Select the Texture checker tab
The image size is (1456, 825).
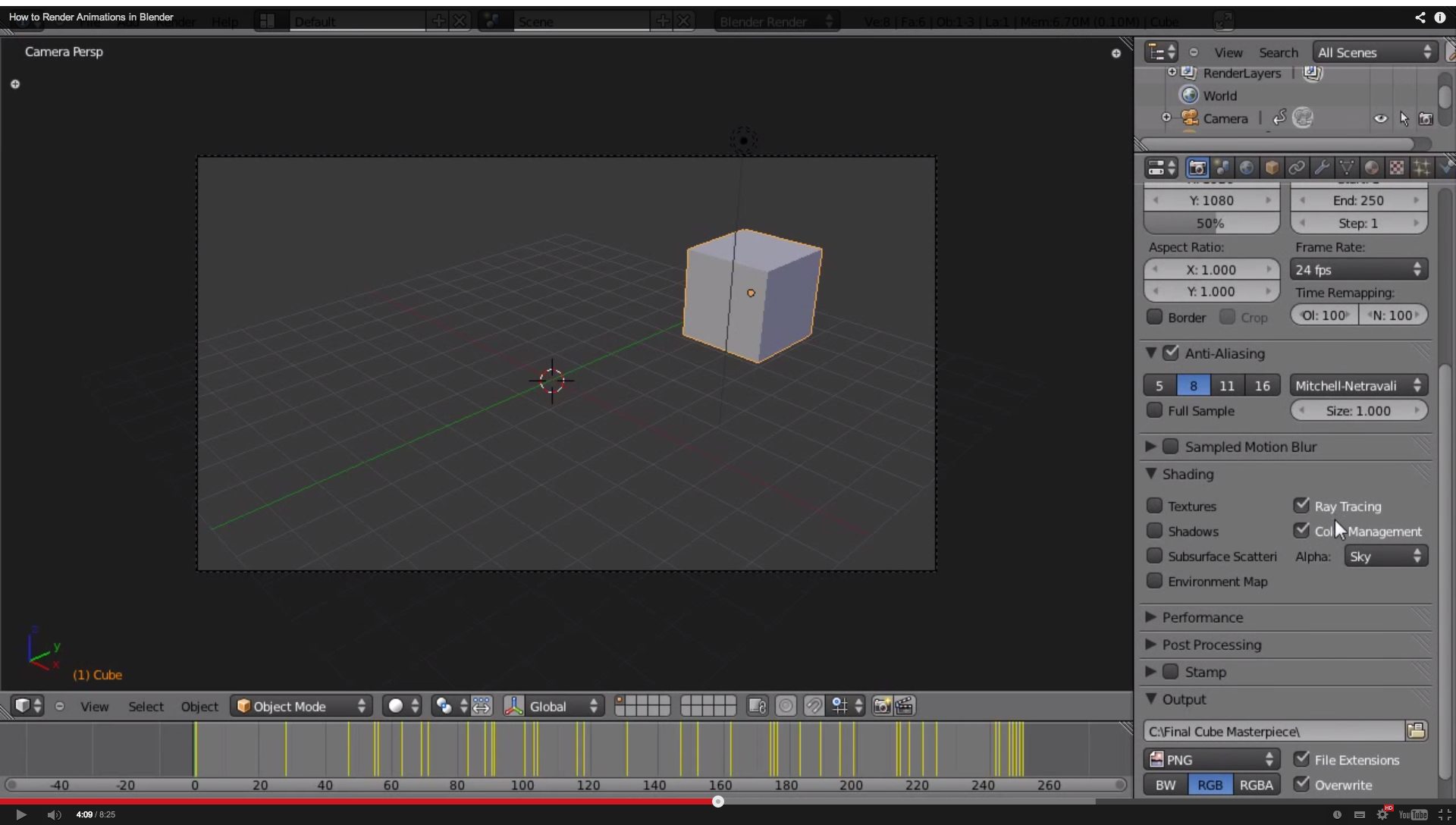(1398, 168)
